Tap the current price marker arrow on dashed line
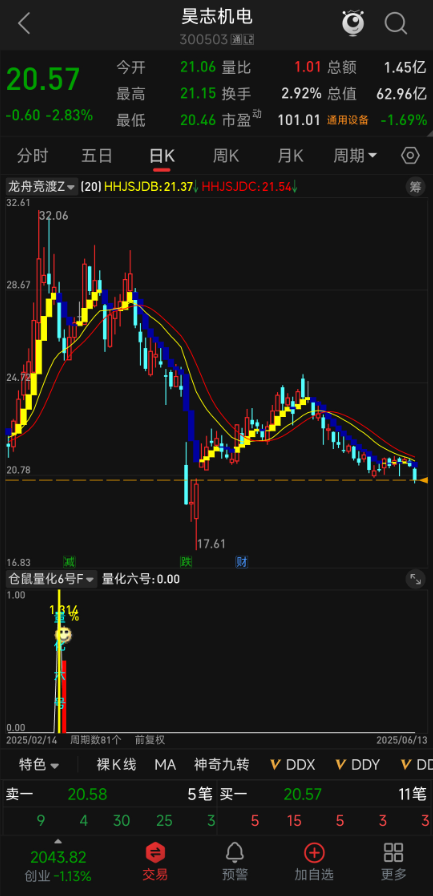The width and height of the screenshot is (433, 896). click(x=423, y=481)
